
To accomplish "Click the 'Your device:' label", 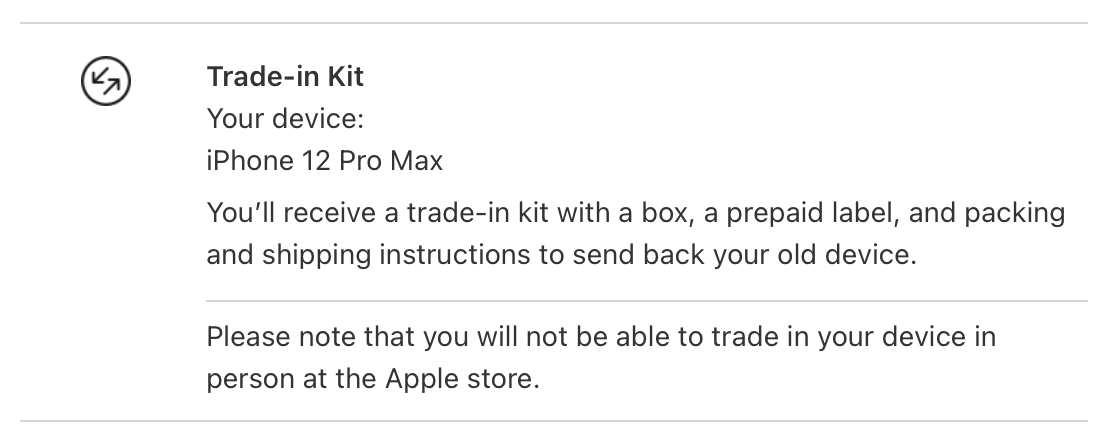I will coord(285,119).
